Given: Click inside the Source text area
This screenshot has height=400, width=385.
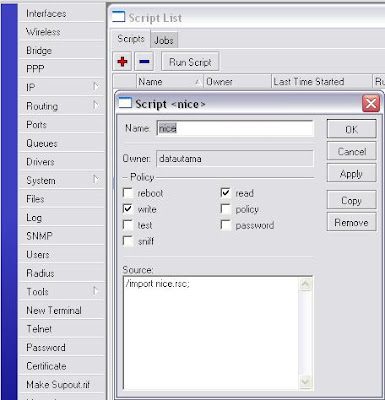Looking at the screenshot, I should point(211,332).
